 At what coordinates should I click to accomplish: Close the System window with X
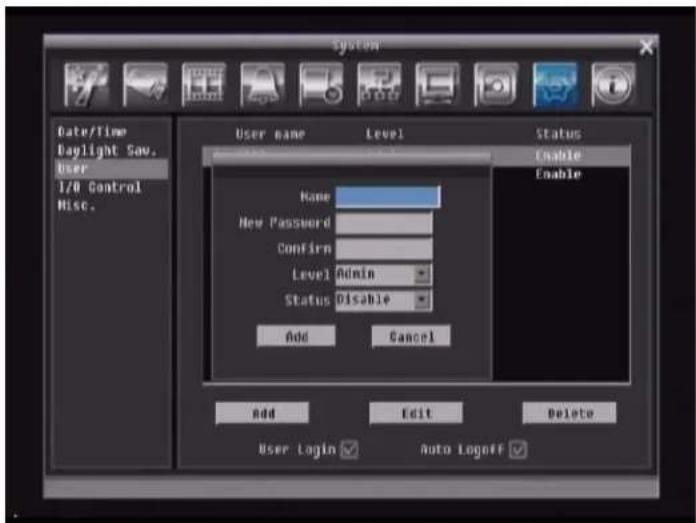click(x=646, y=47)
